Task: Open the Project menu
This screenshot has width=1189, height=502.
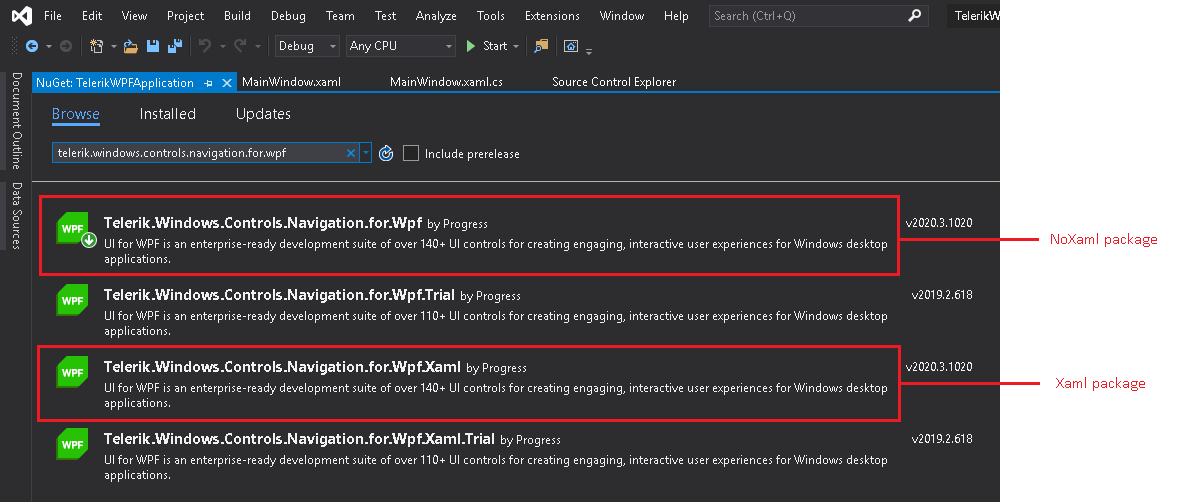Action: pyautogui.click(x=186, y=16)
